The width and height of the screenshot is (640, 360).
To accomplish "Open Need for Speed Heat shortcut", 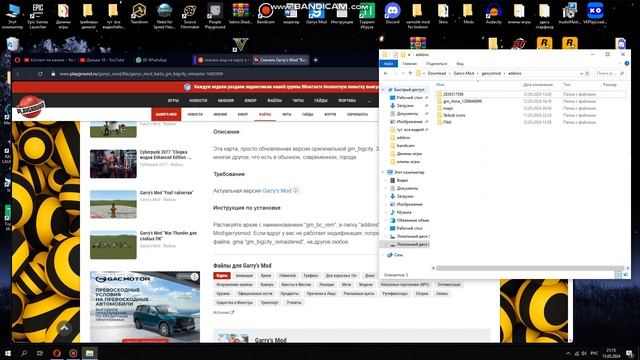I will click(x=164, y=16).
